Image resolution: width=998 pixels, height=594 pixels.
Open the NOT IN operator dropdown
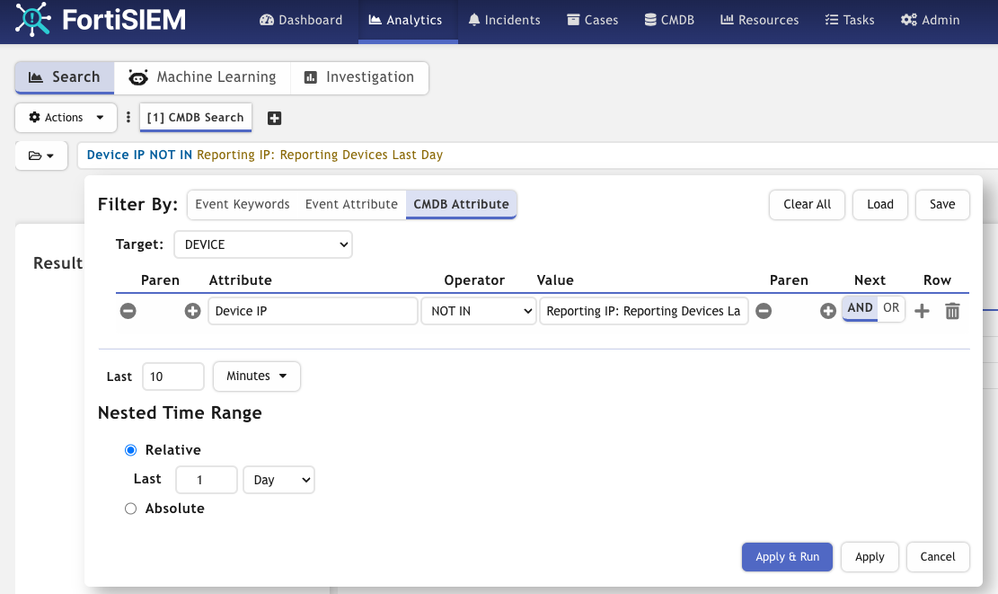(478, 311)
